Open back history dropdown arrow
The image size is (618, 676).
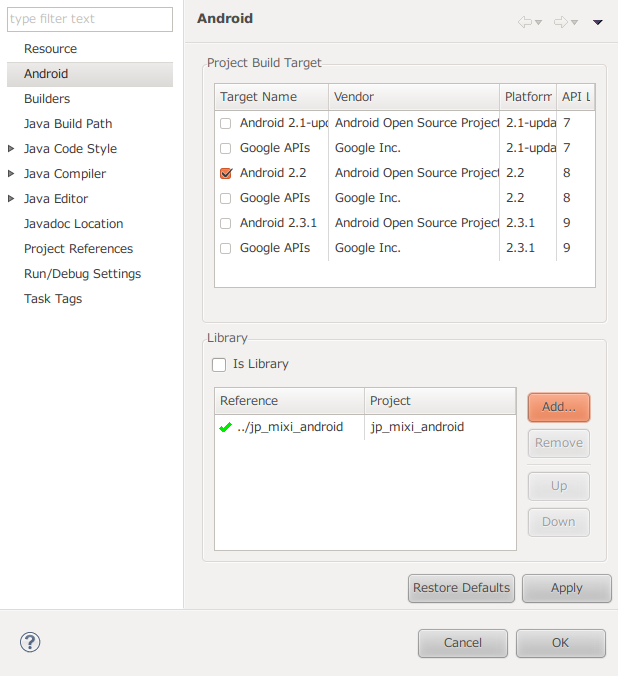pos(538,22)
